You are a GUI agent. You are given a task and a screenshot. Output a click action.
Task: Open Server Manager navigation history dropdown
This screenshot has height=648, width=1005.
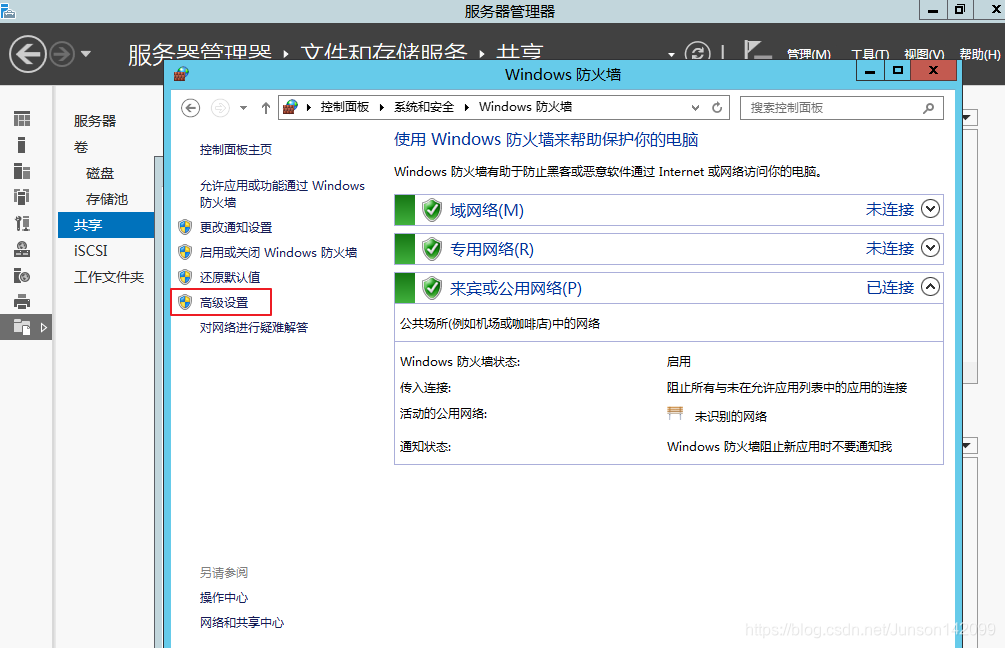[86, 54]
